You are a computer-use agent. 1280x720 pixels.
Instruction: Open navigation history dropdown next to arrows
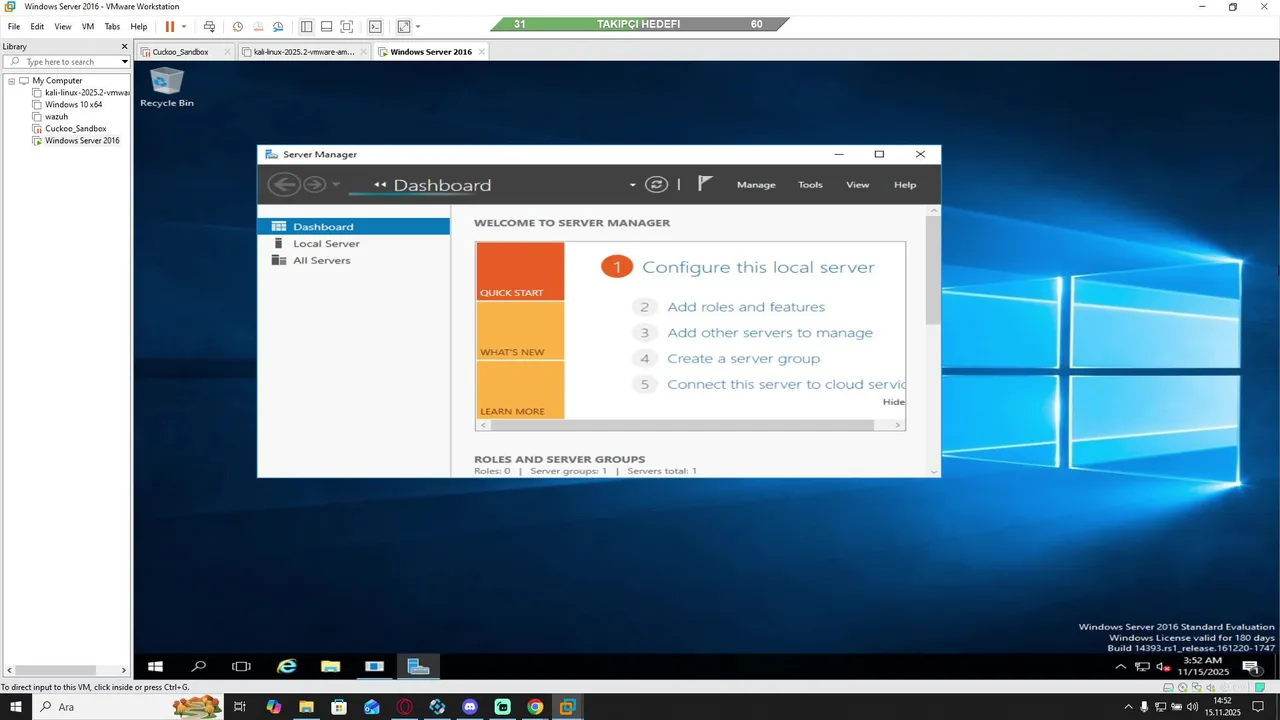(336, 185)
